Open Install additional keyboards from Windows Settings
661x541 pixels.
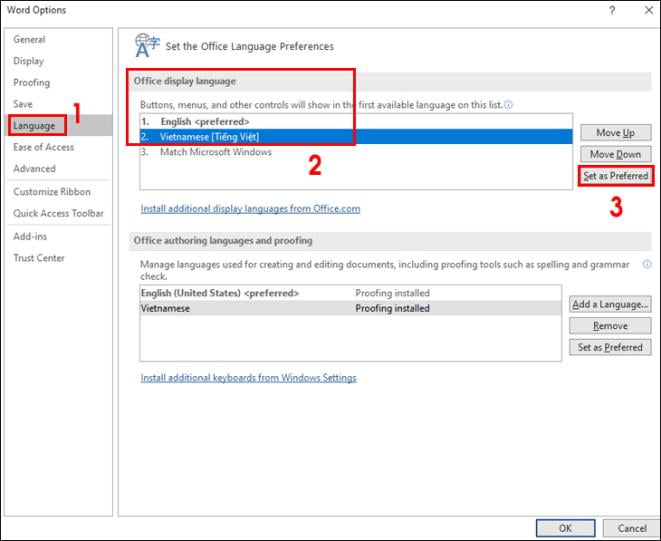coord(248,378)
